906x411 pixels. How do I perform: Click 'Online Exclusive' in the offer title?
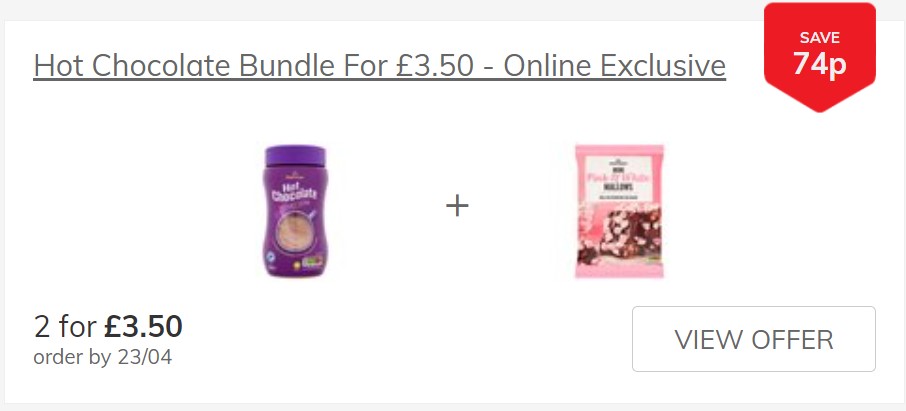[614, 65]
